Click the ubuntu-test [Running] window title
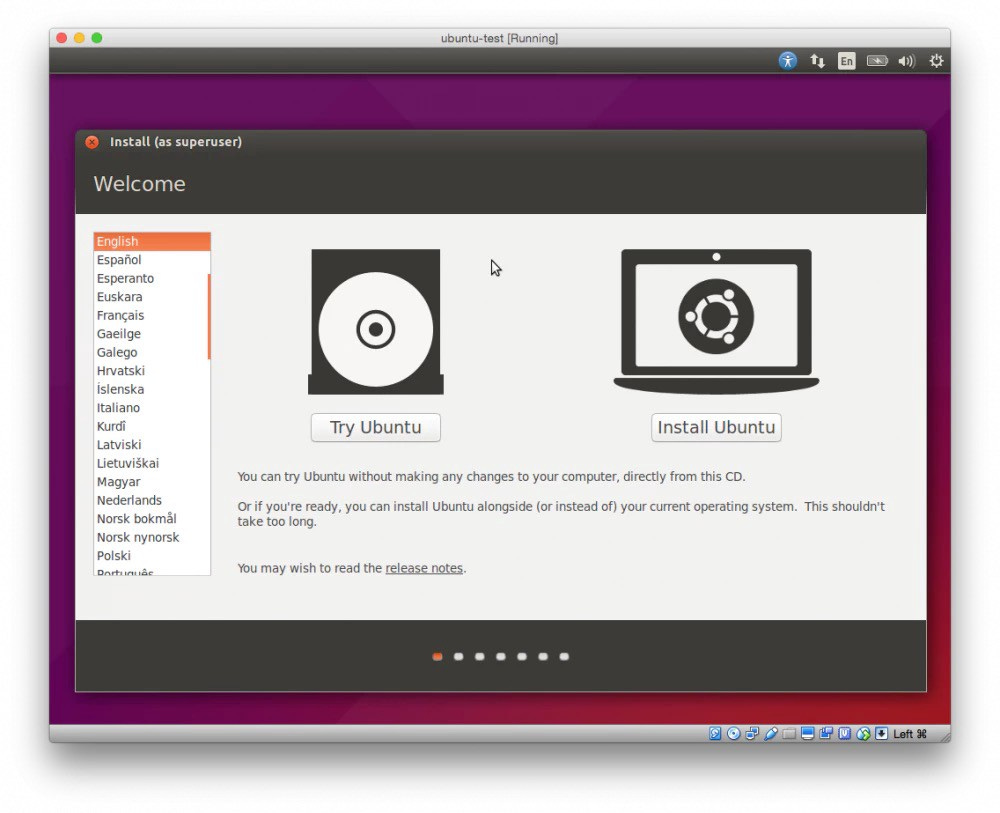Image resolution: width=1000 pixels, height=813 pixels. pyautogui.click(x=499, y=38)
